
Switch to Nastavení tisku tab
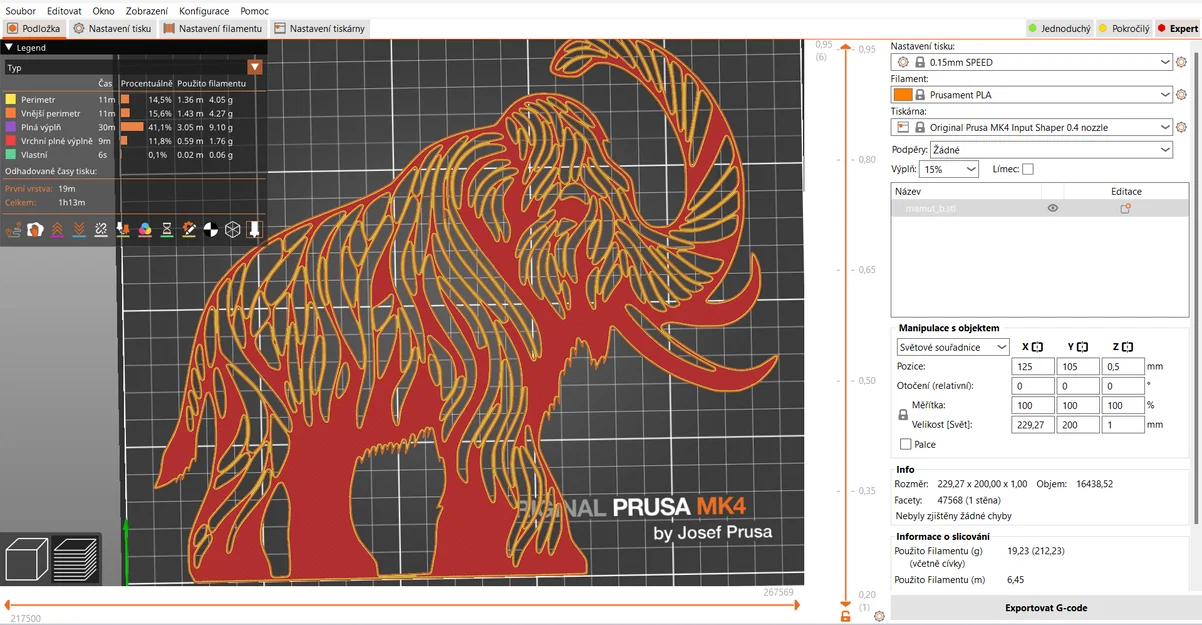pyautogui.click(x=112, y=28)
